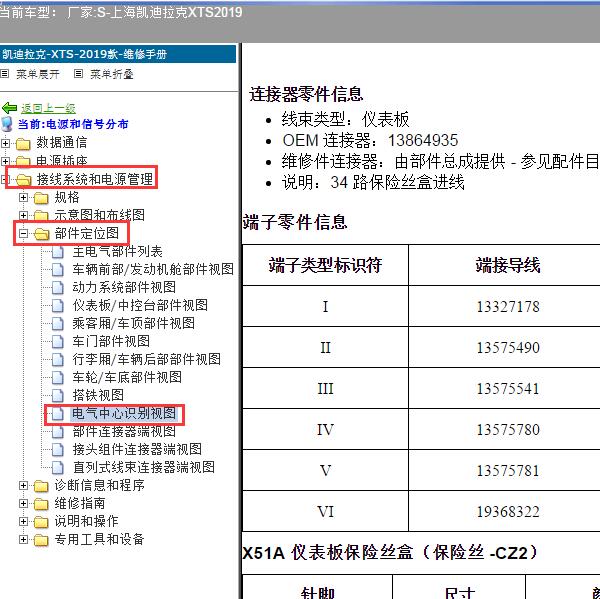Open 仪表板/中控台部件视图
The height and width of the screenshot is (599, 600).
(x=140, y=305)
